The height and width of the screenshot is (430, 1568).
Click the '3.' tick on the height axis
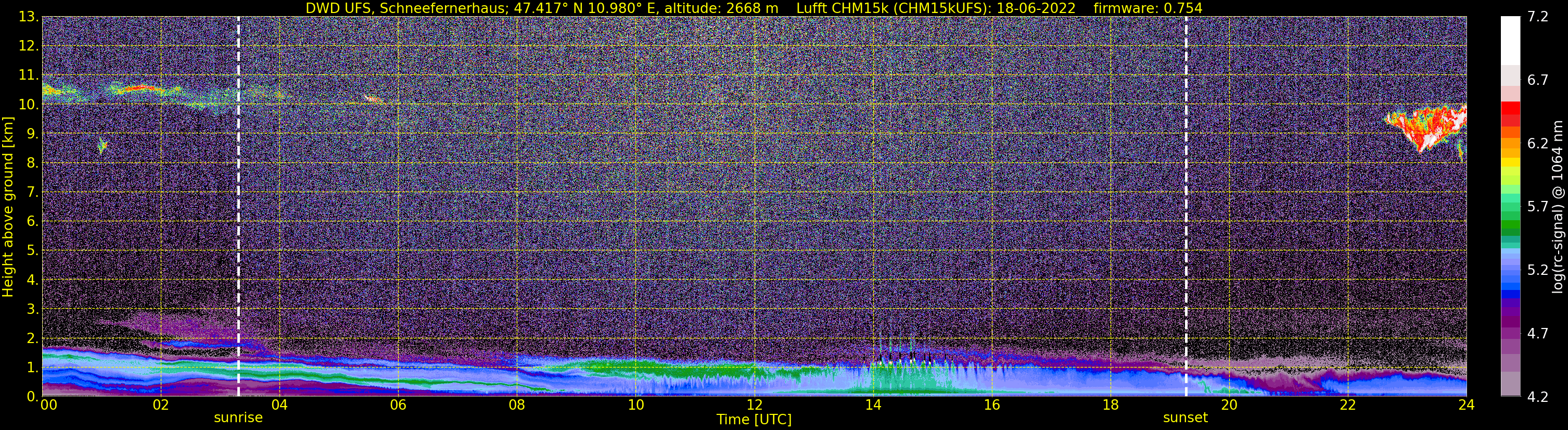point(33,309)
